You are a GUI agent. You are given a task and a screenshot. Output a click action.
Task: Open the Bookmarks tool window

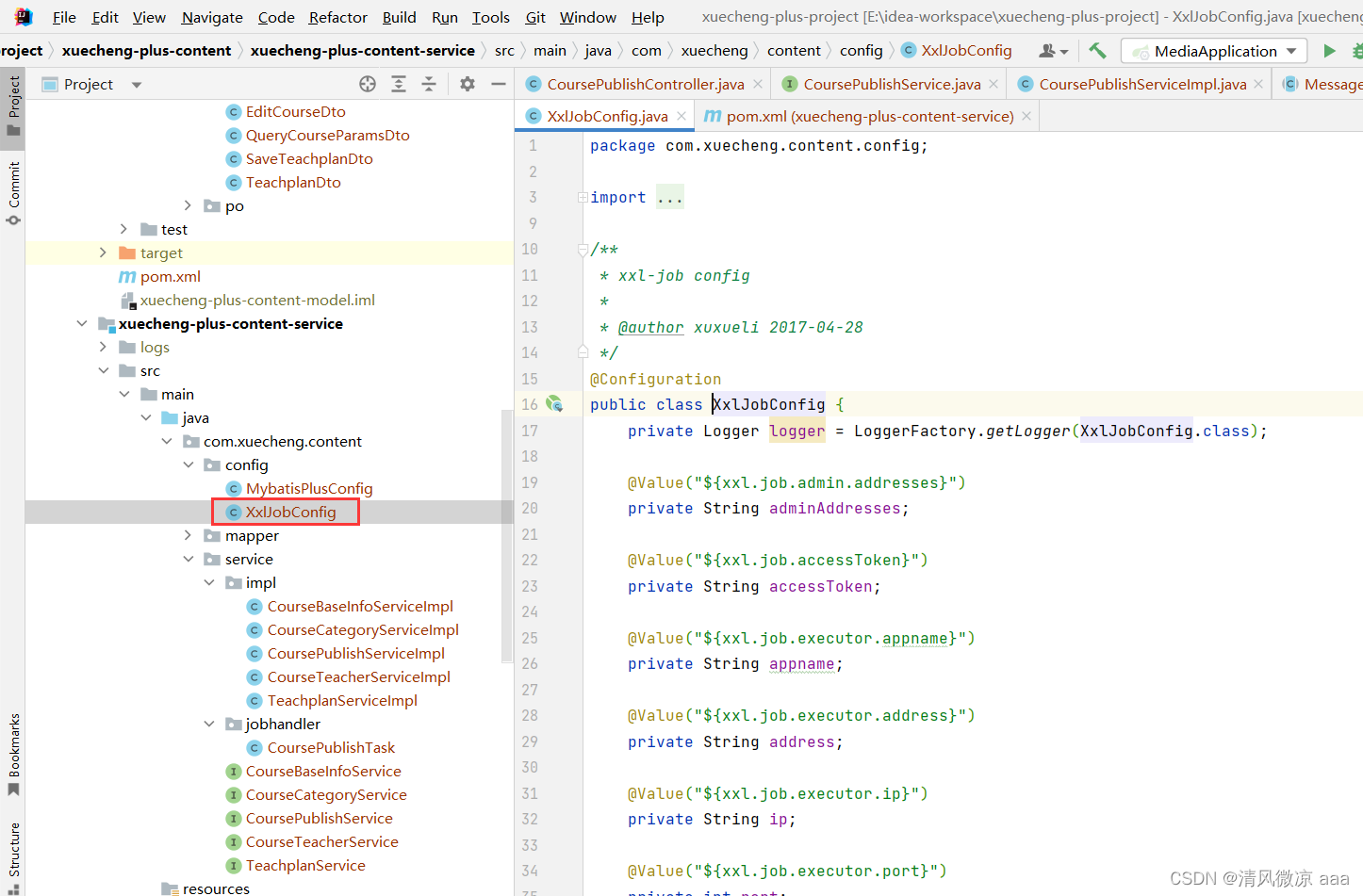click(13, 754)
